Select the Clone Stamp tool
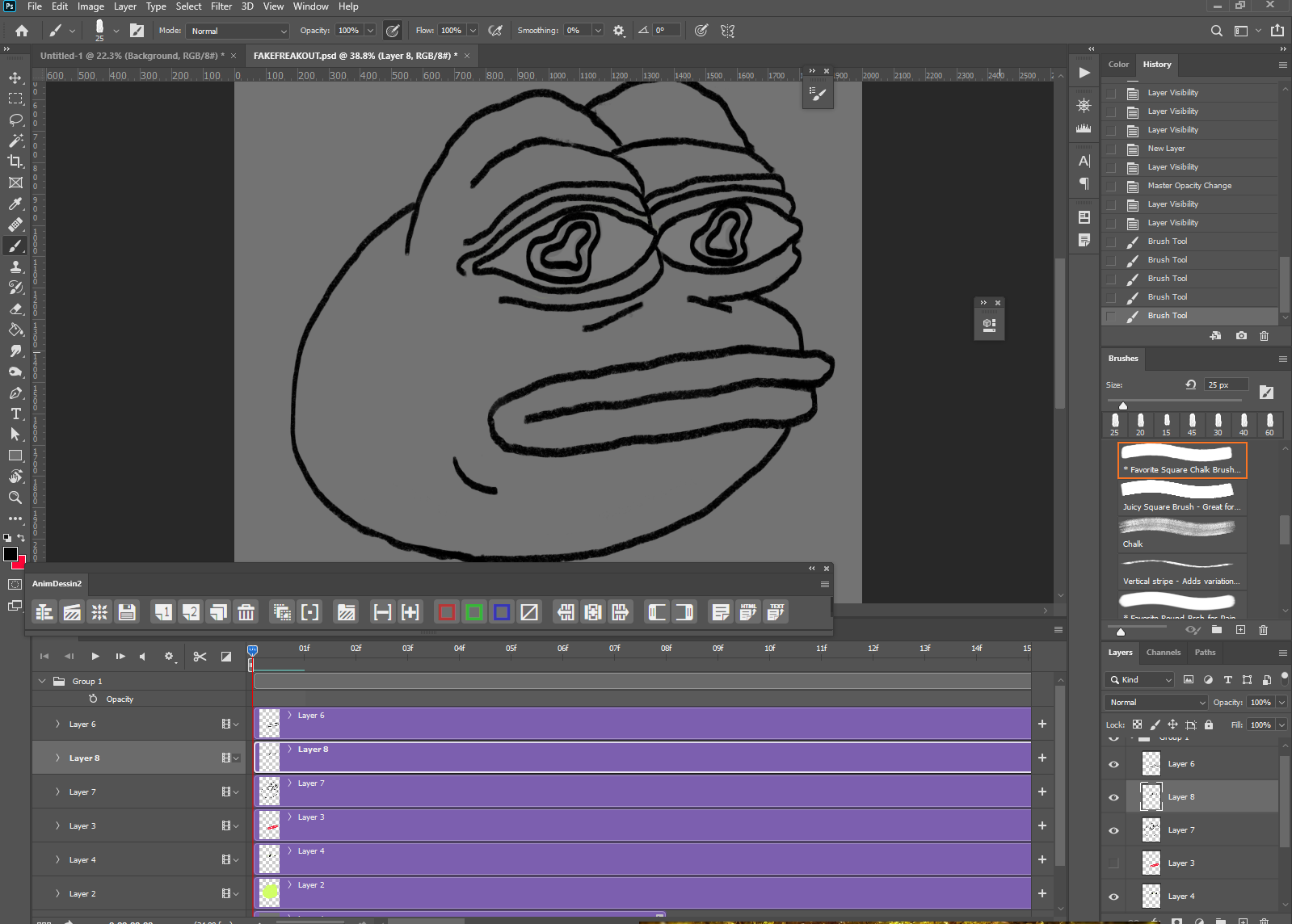 pos(15,267)
